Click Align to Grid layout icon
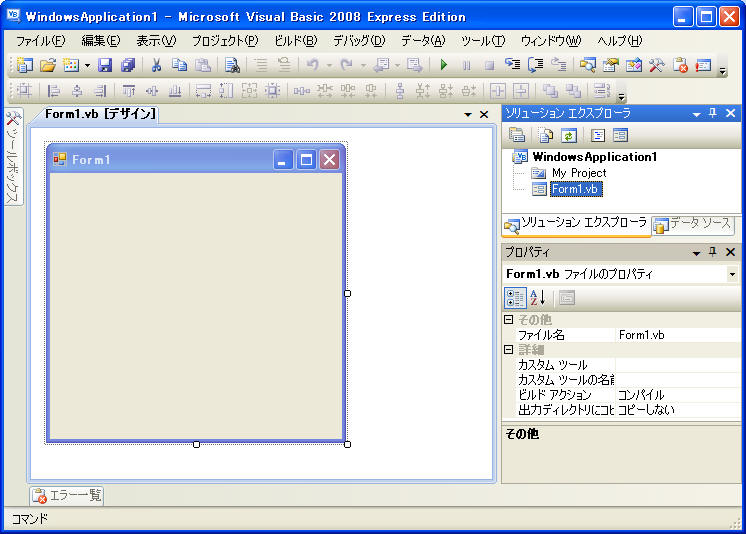Image resolution: width=746 pixels, height=534 pixels. click(24, 90)
